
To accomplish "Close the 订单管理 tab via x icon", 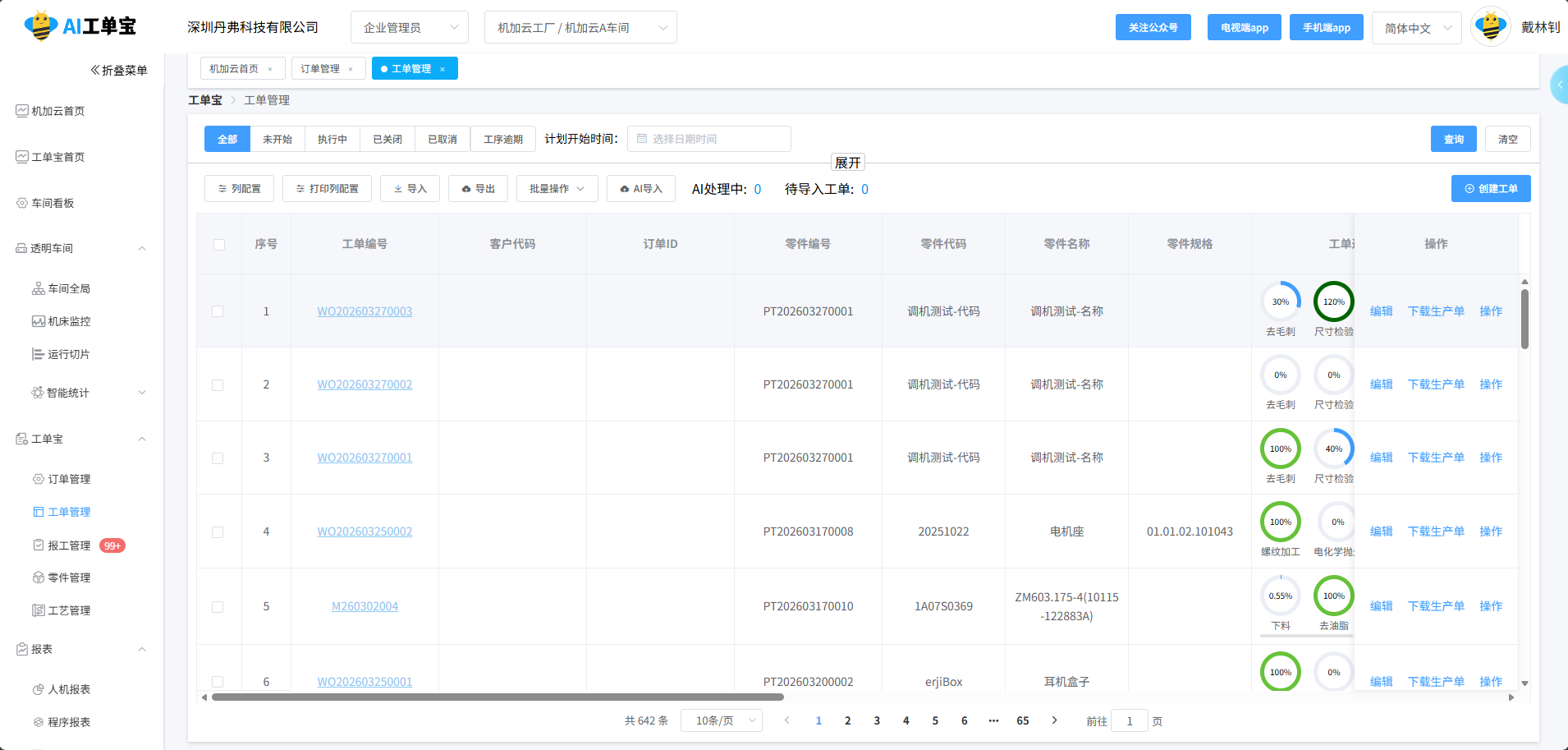I will click(351, 69).
